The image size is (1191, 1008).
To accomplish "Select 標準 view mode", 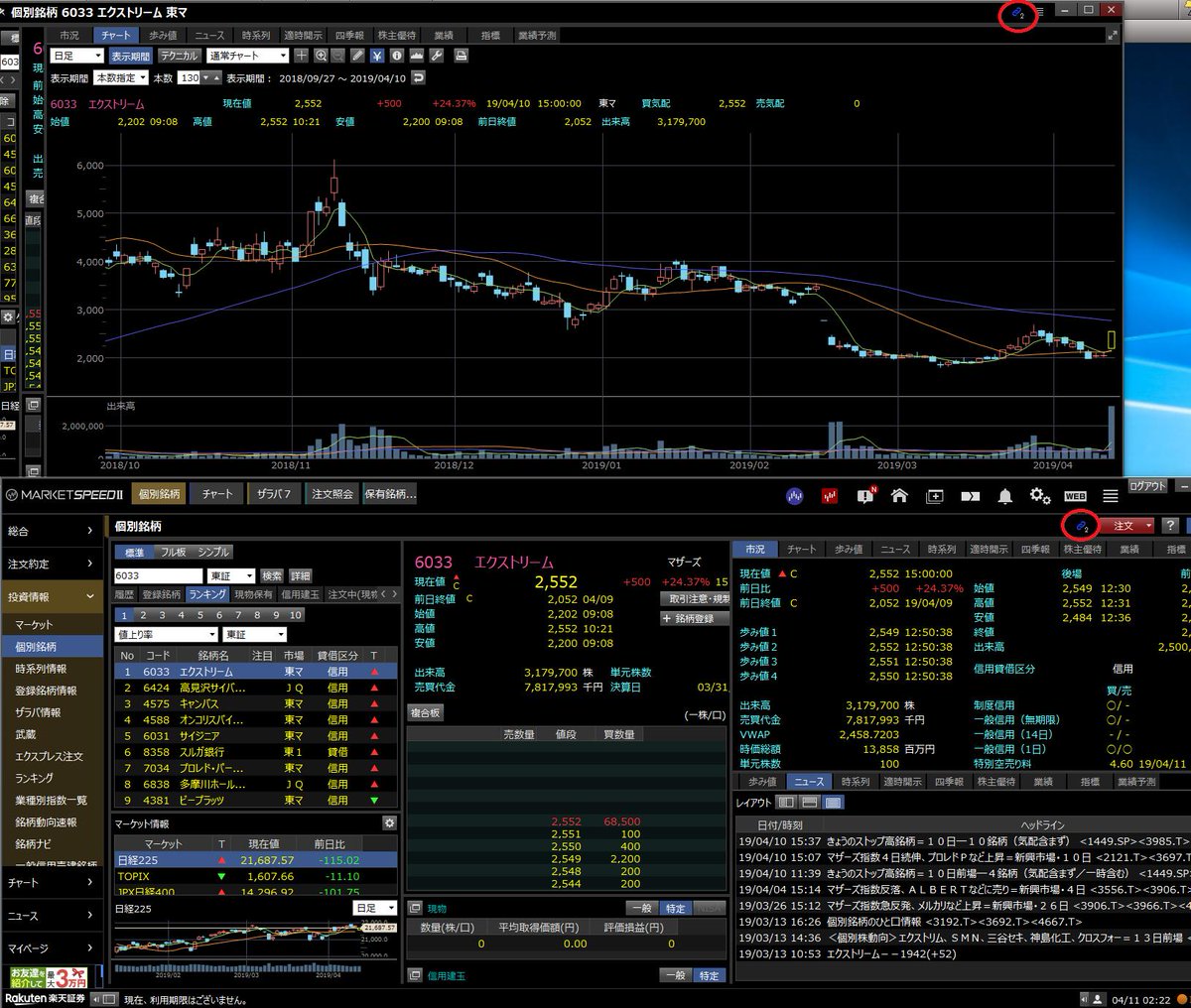I will pos(134,553).
